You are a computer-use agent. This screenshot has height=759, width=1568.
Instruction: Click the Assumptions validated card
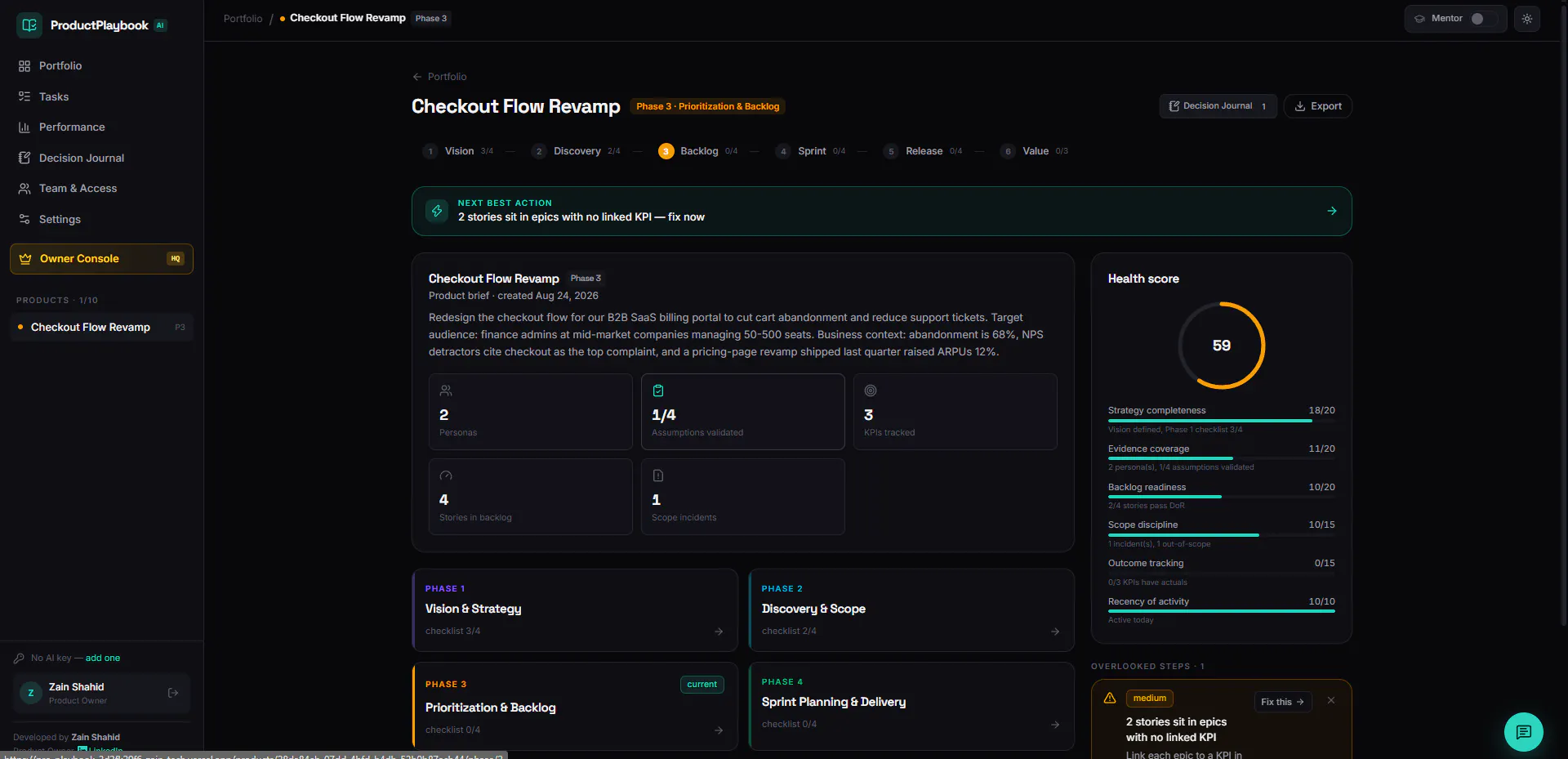click(743, 412)
